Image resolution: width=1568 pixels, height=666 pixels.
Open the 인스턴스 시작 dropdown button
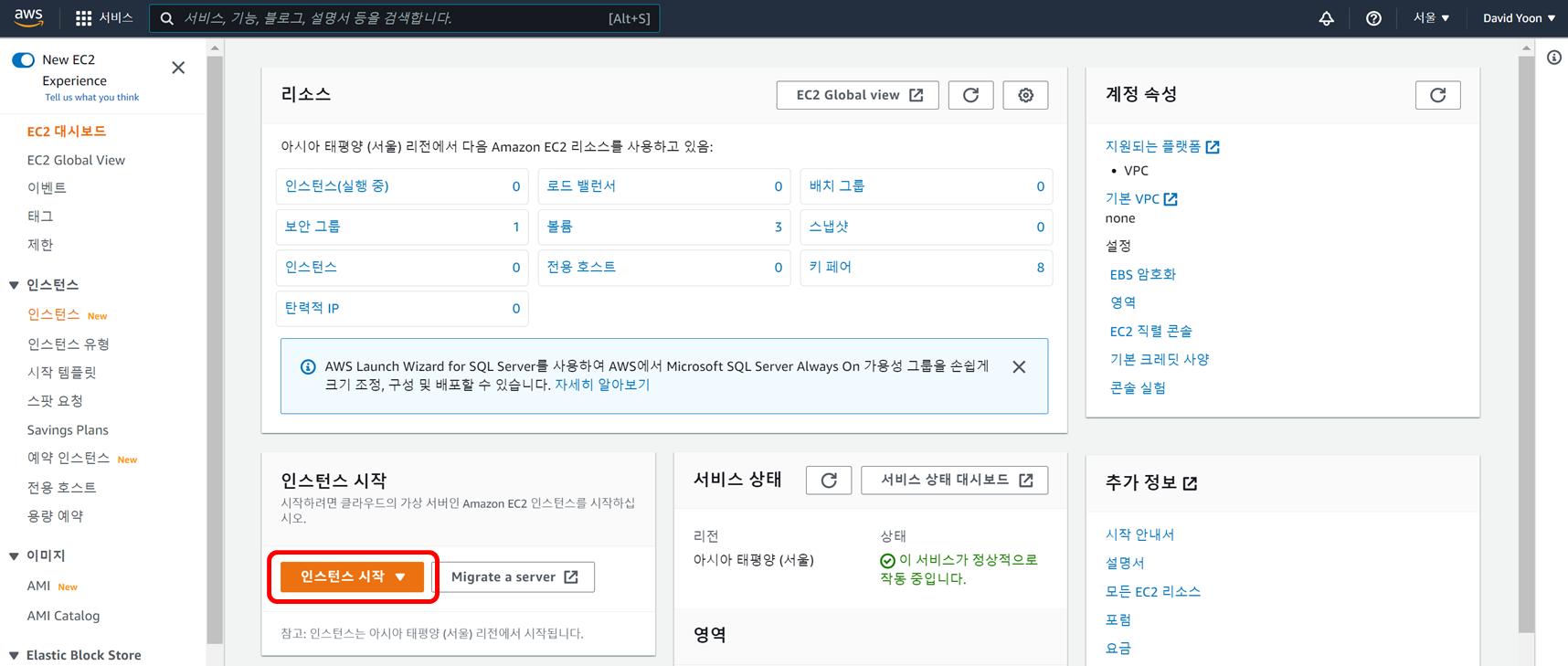(352, 576)
